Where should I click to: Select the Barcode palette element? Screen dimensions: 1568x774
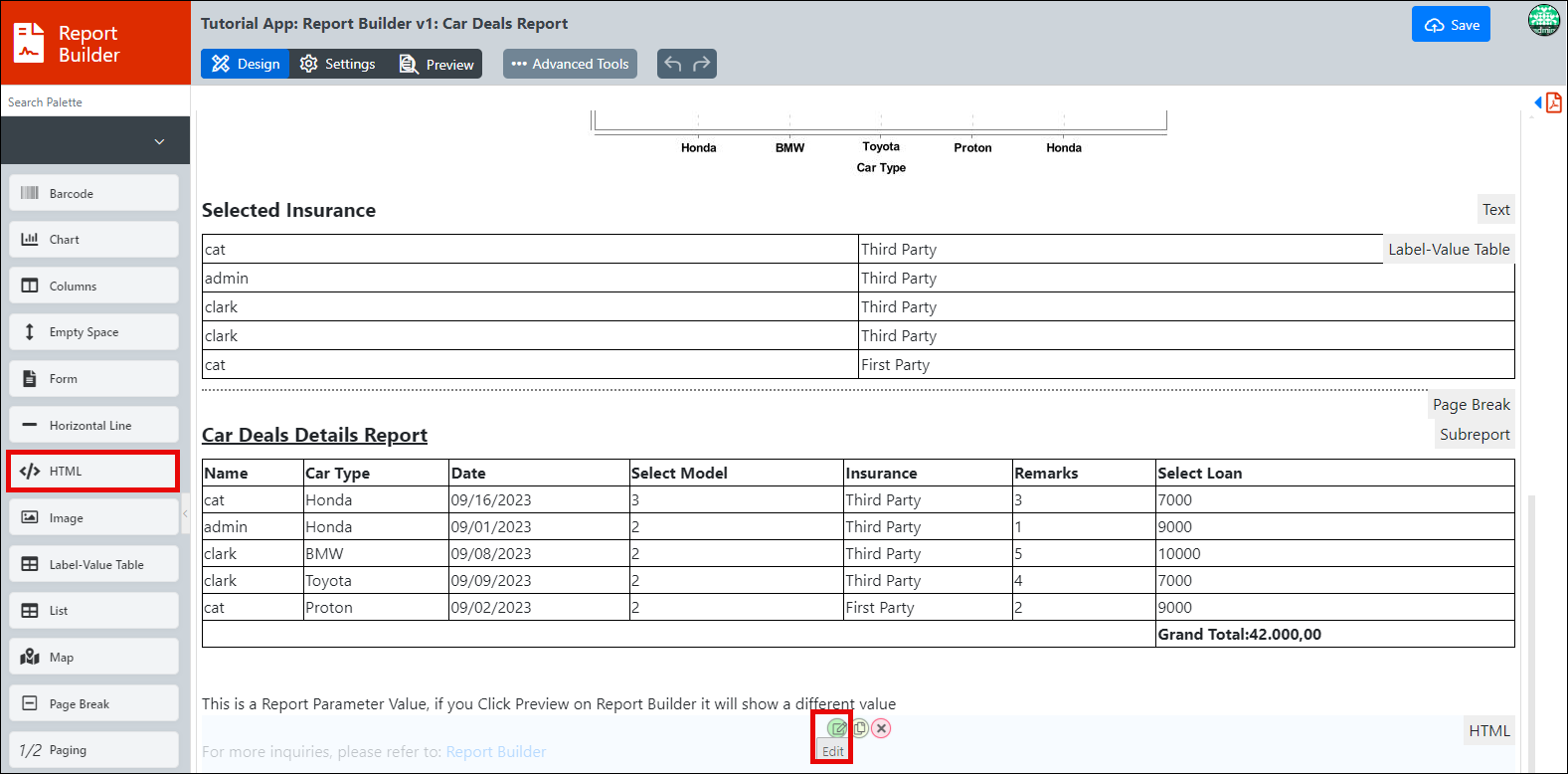[x=94, y=193]
